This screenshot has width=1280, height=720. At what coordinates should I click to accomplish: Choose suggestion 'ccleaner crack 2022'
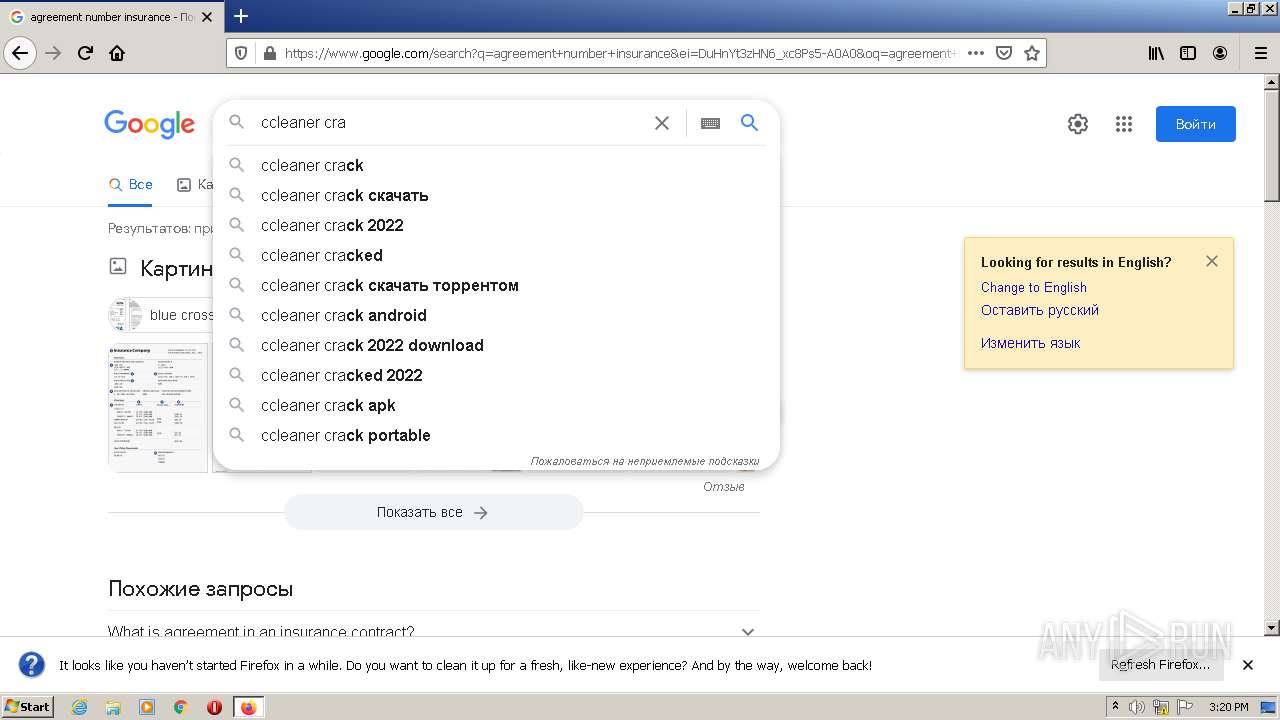tap(496, 225)
